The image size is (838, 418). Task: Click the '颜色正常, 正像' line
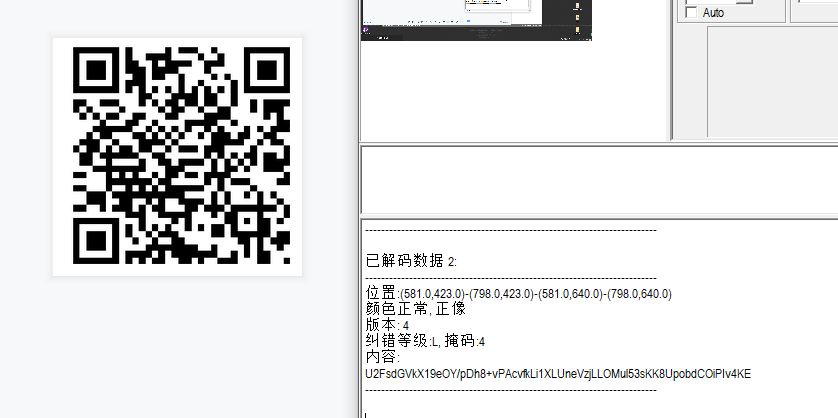click(416, 309)
